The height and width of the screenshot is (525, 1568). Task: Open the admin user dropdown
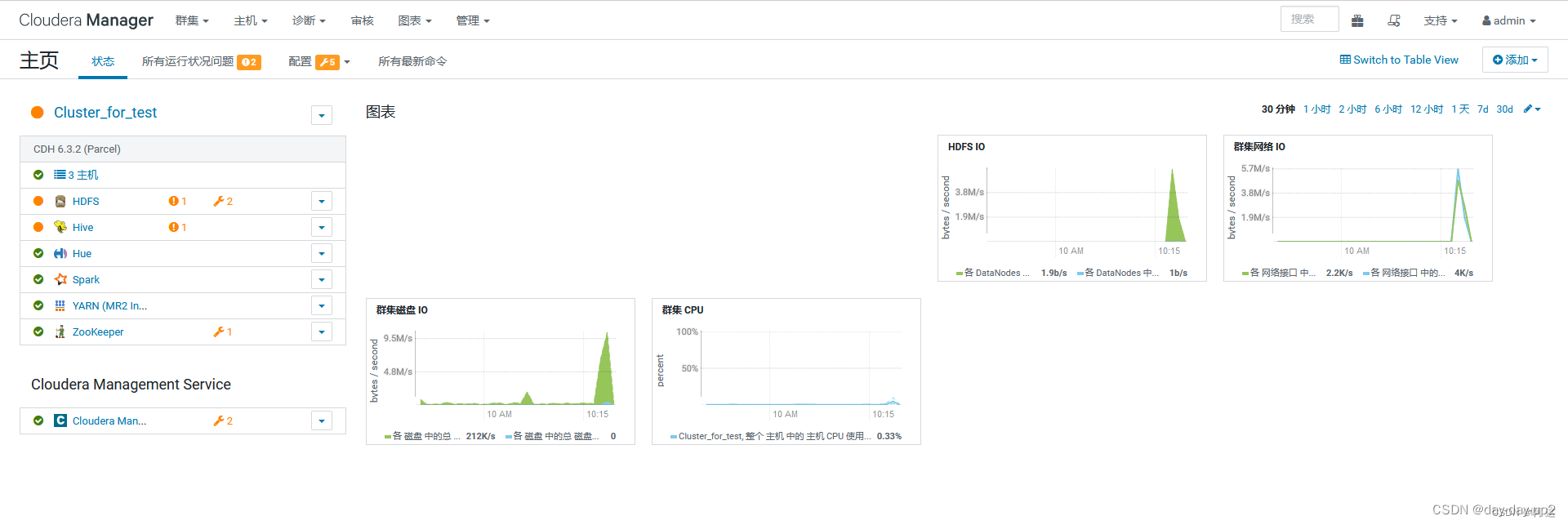[1509, 20]
